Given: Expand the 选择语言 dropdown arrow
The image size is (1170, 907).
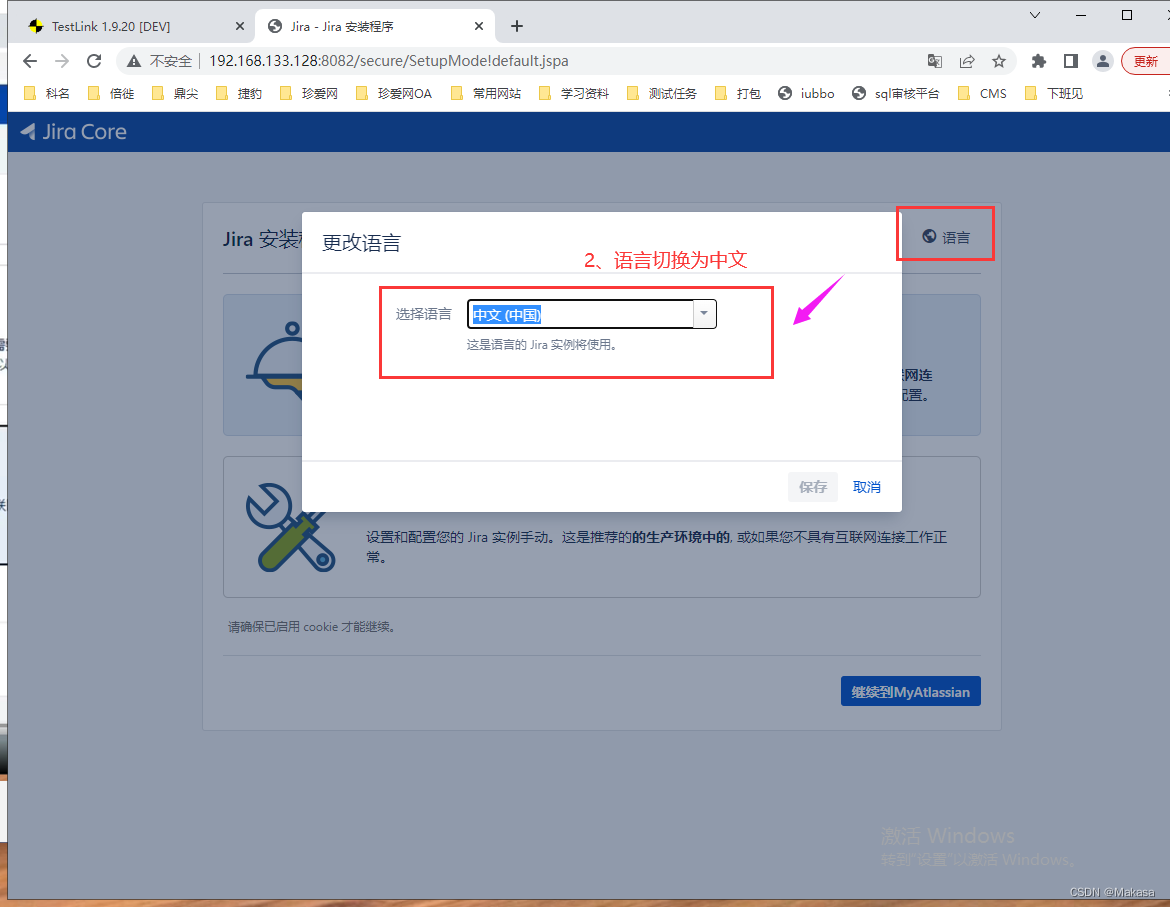Looking at the screenshot, I should [x=704, y=314].
